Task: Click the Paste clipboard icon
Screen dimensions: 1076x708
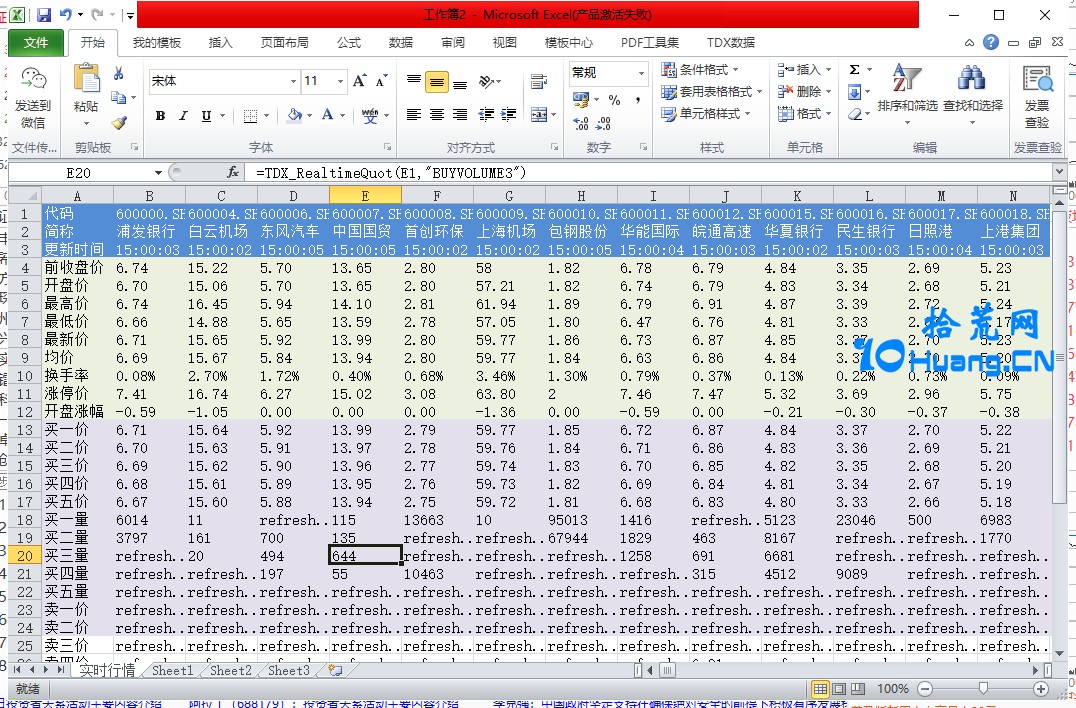Action: (86, 78)
